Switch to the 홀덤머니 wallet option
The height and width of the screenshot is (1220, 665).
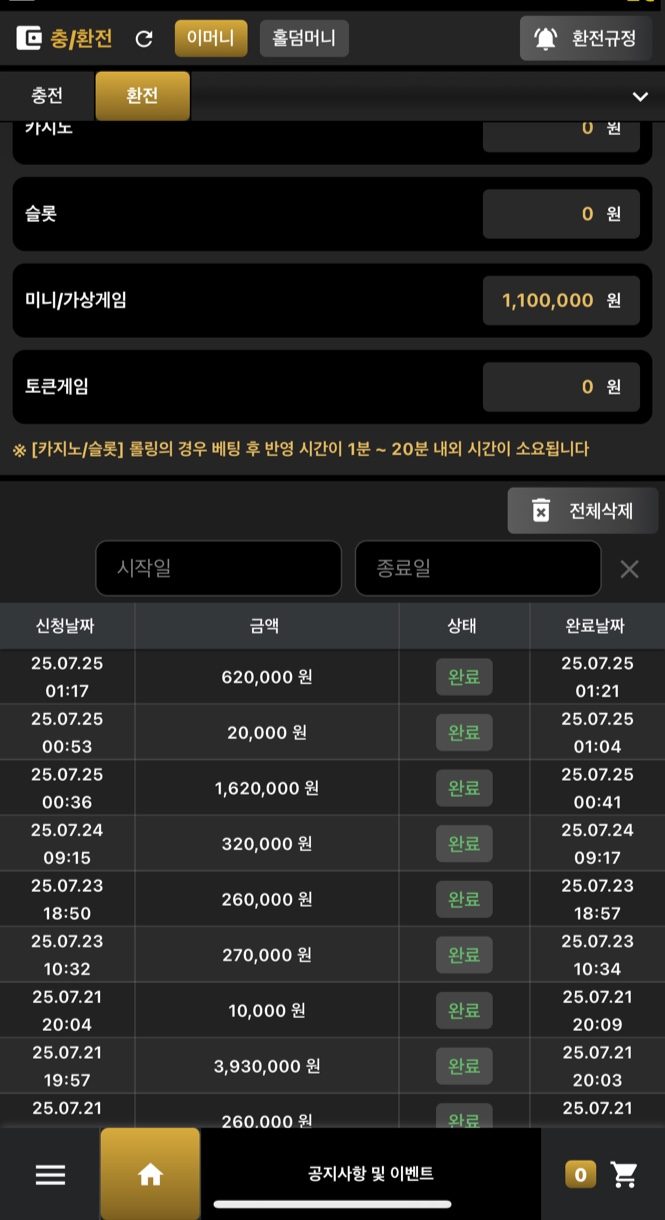(x=304, y=39)
